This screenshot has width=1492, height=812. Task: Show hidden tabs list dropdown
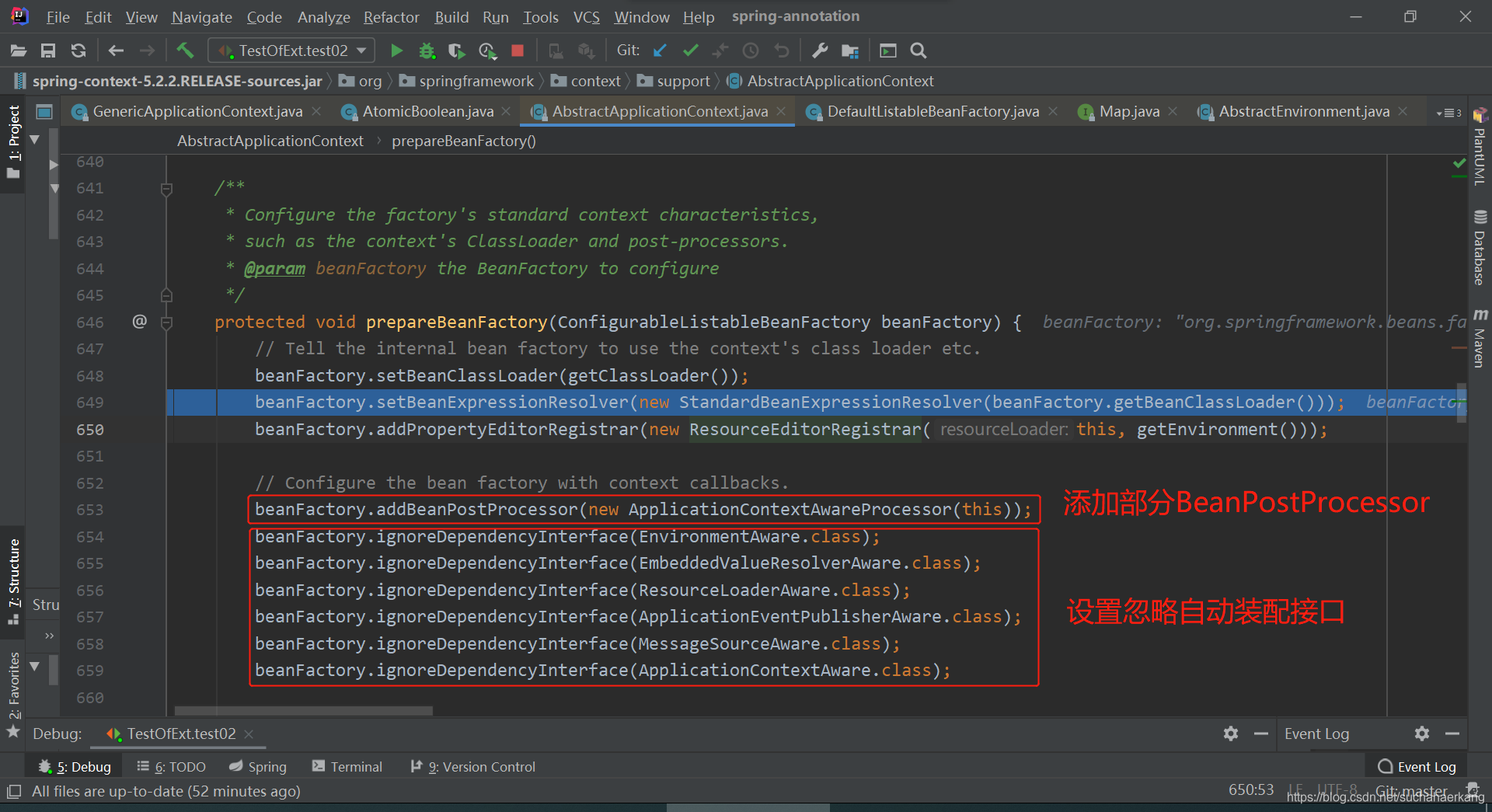tap(1448, 113)
